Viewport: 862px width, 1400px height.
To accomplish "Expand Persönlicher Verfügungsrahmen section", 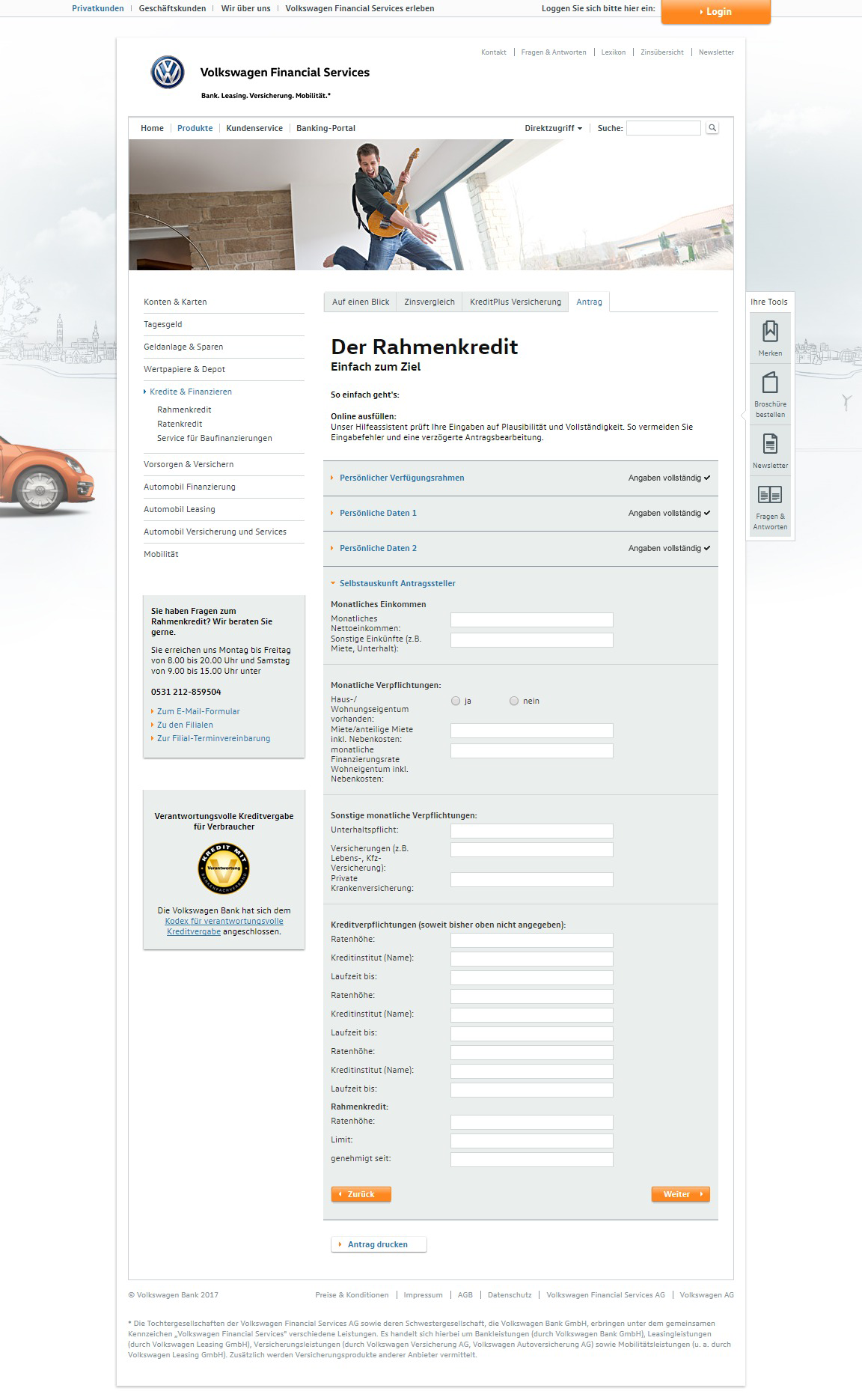I will (402, 478).
